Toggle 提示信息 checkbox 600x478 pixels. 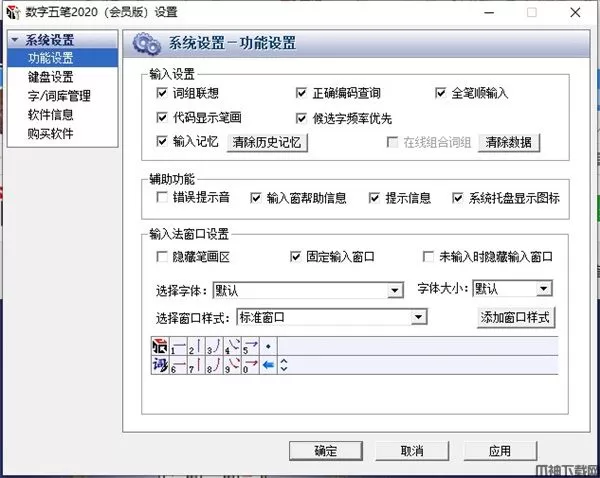pos(374,198)
